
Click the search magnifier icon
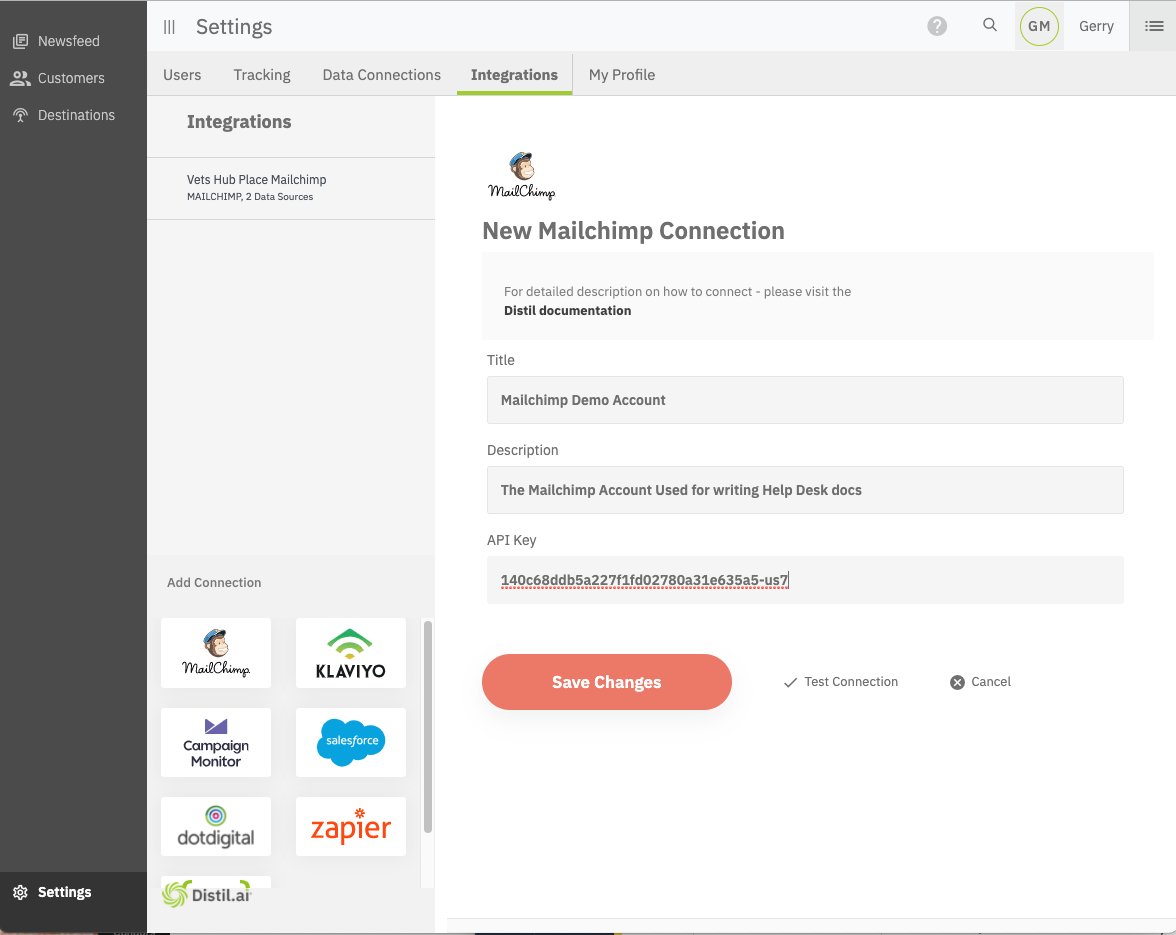point(990,25)
